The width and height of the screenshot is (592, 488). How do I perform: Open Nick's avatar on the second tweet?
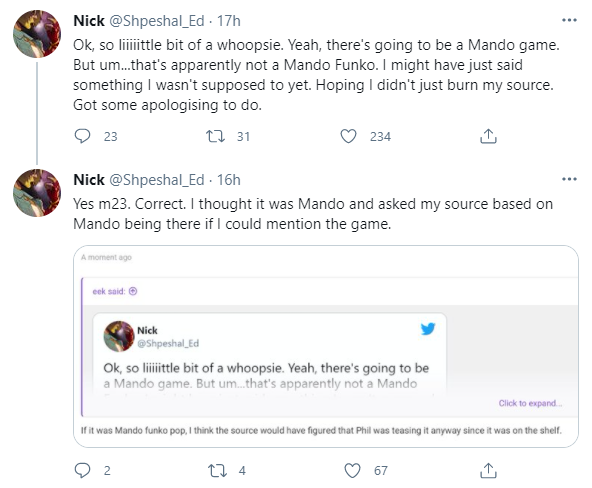(37, 193)
